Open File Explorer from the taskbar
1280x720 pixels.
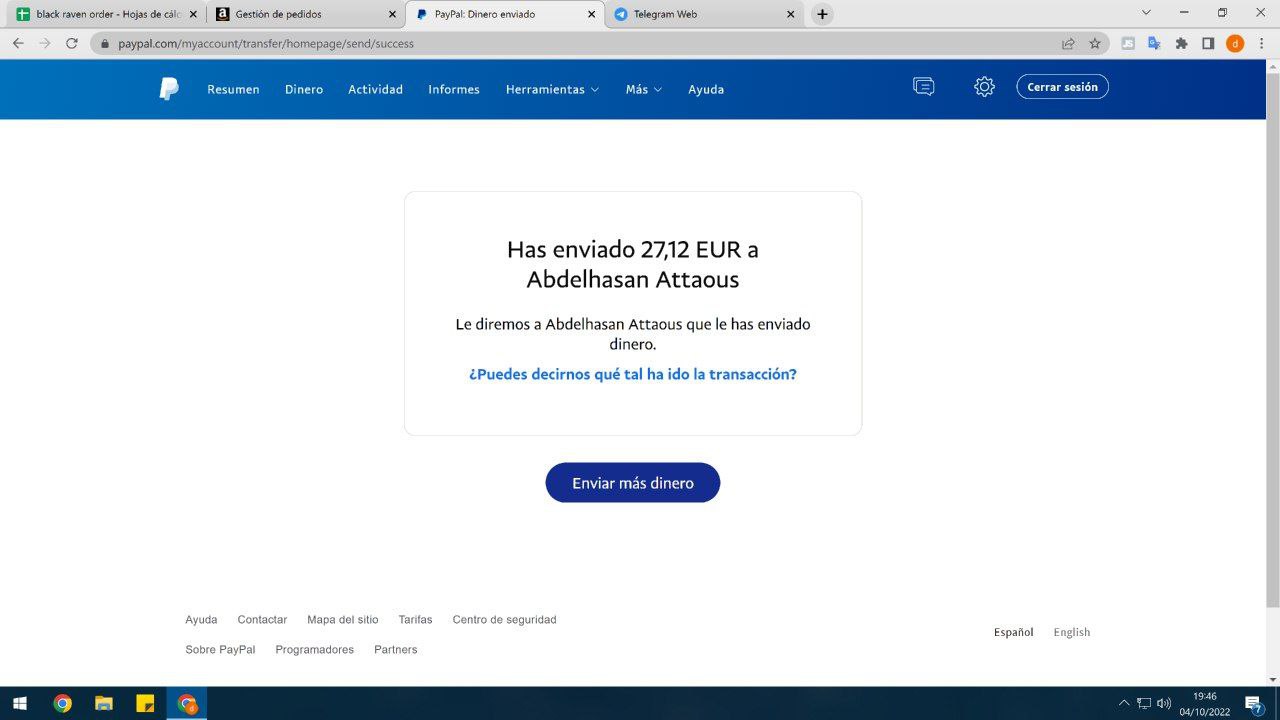coord(104,703)
